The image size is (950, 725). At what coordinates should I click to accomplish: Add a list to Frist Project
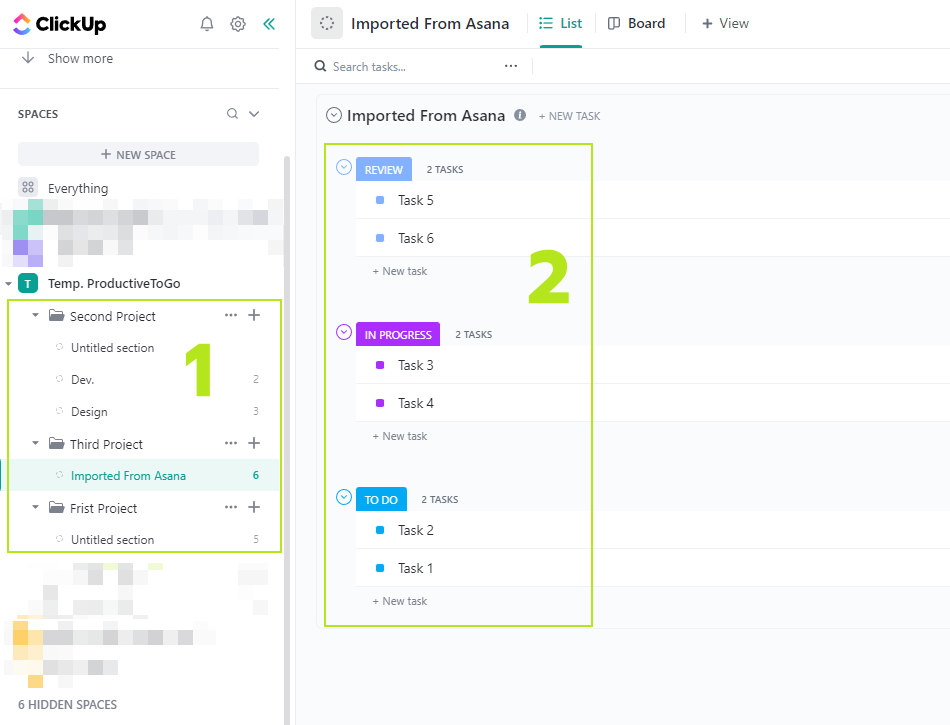(x=254, y=507)
